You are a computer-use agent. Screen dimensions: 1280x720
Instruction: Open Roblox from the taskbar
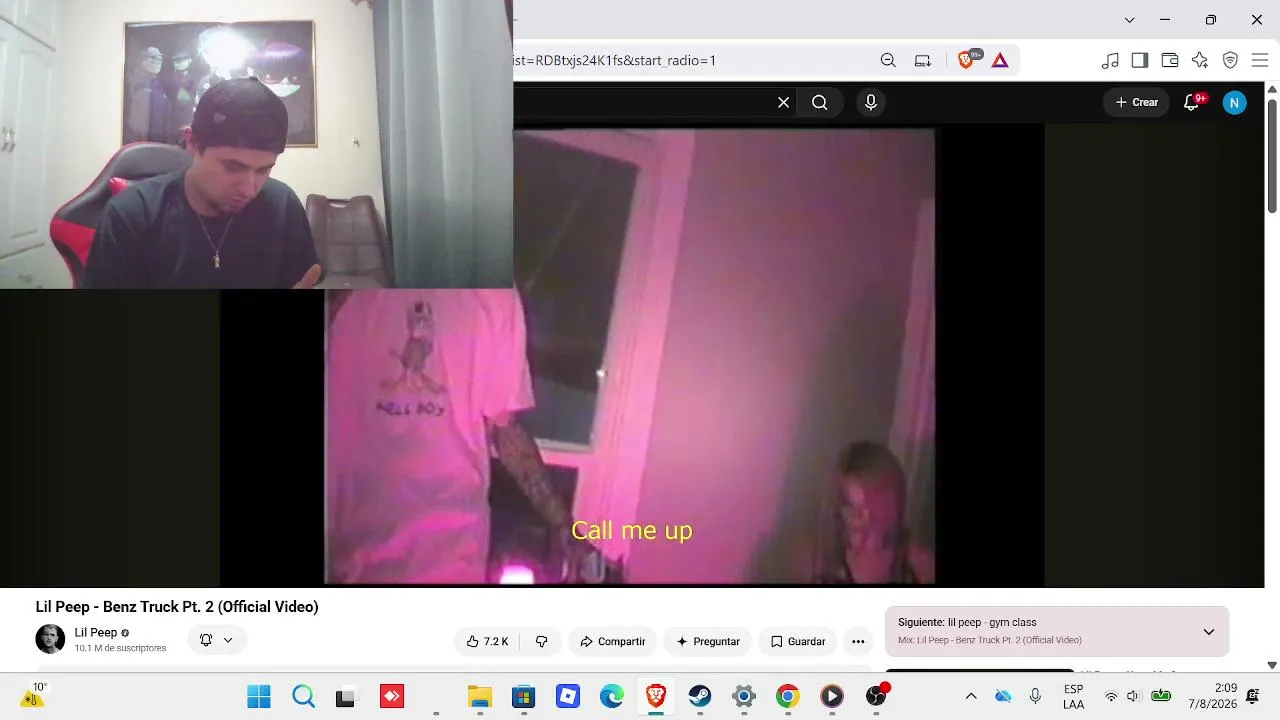tap(568, 696)
